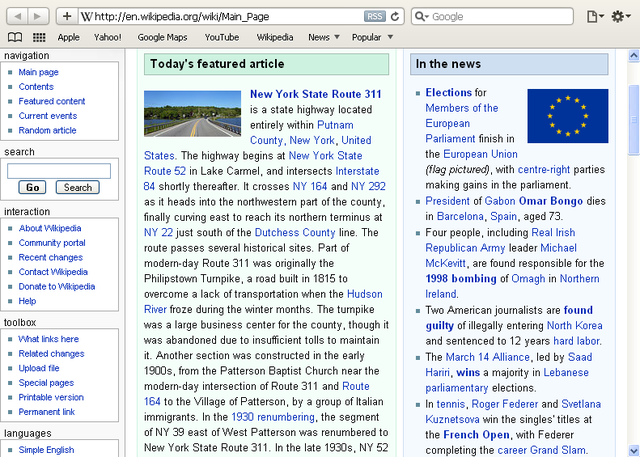640x457 pixels.
Task: Open the page menu dropdown
Action: (x=596, y=16)
